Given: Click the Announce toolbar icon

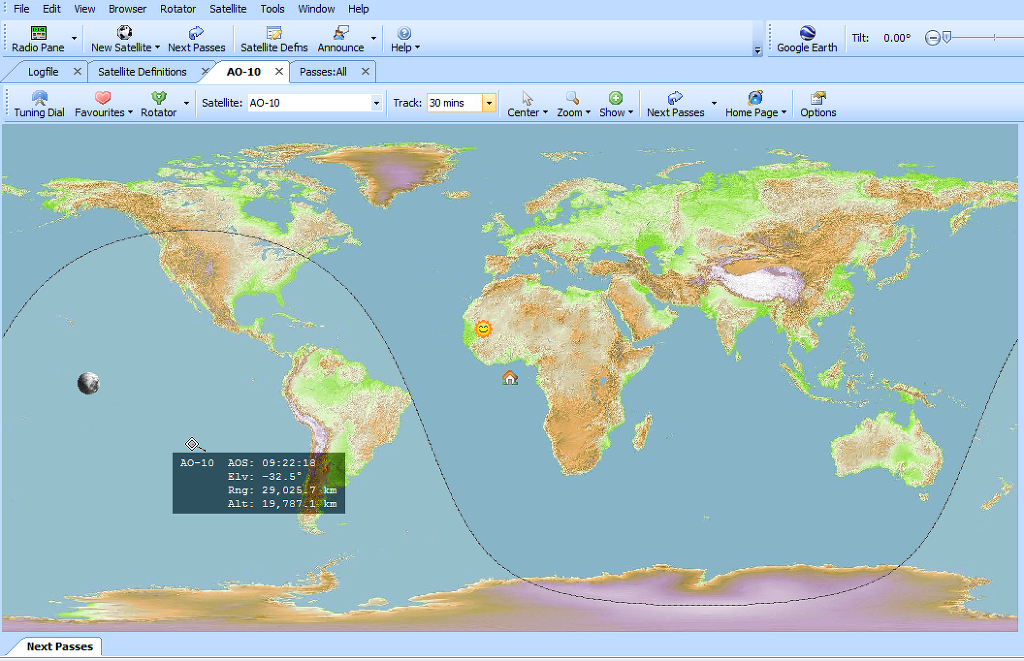Looking at the screenshot, I should [341, 40].
